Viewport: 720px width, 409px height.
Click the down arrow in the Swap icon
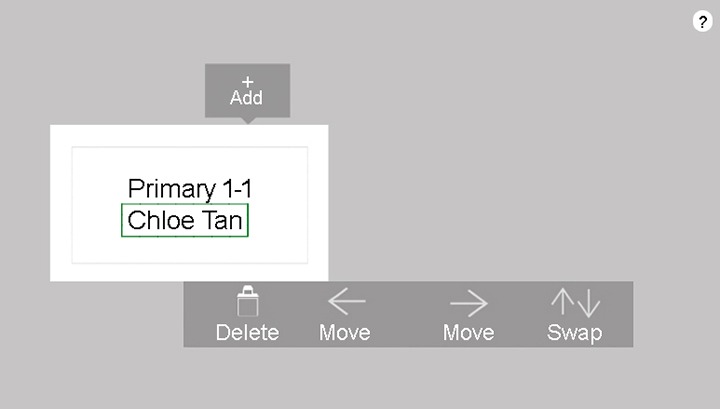(x=587, y=302)
